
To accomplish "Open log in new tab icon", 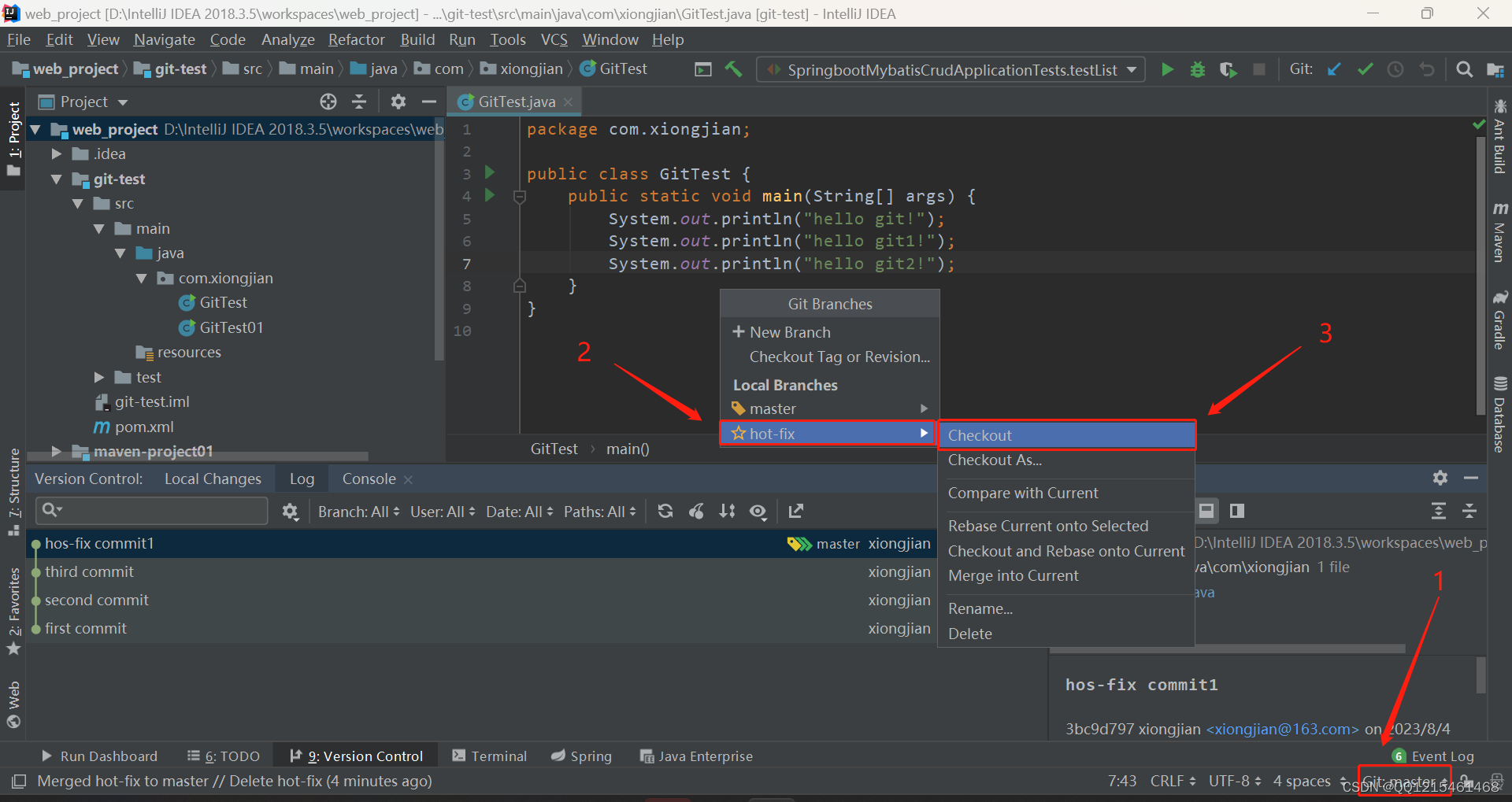I will click(x=796, y=512).
